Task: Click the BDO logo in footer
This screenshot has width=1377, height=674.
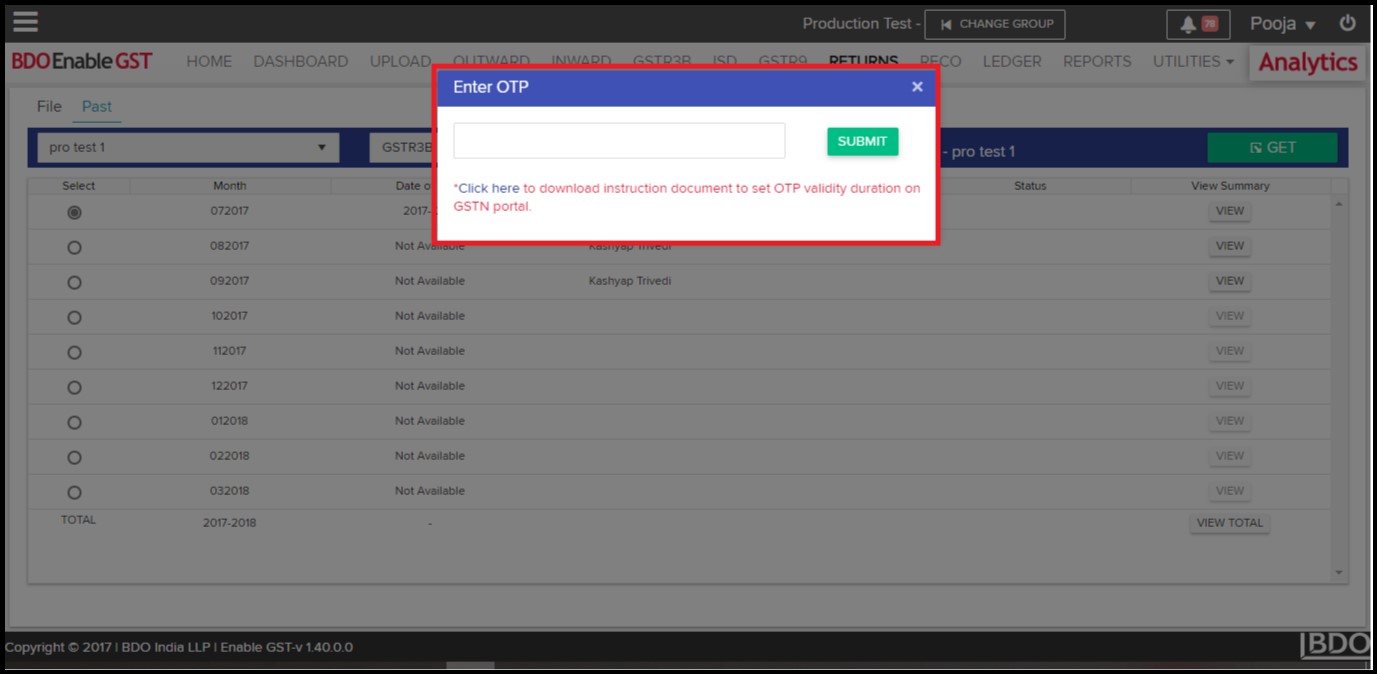Action: 1334,646
